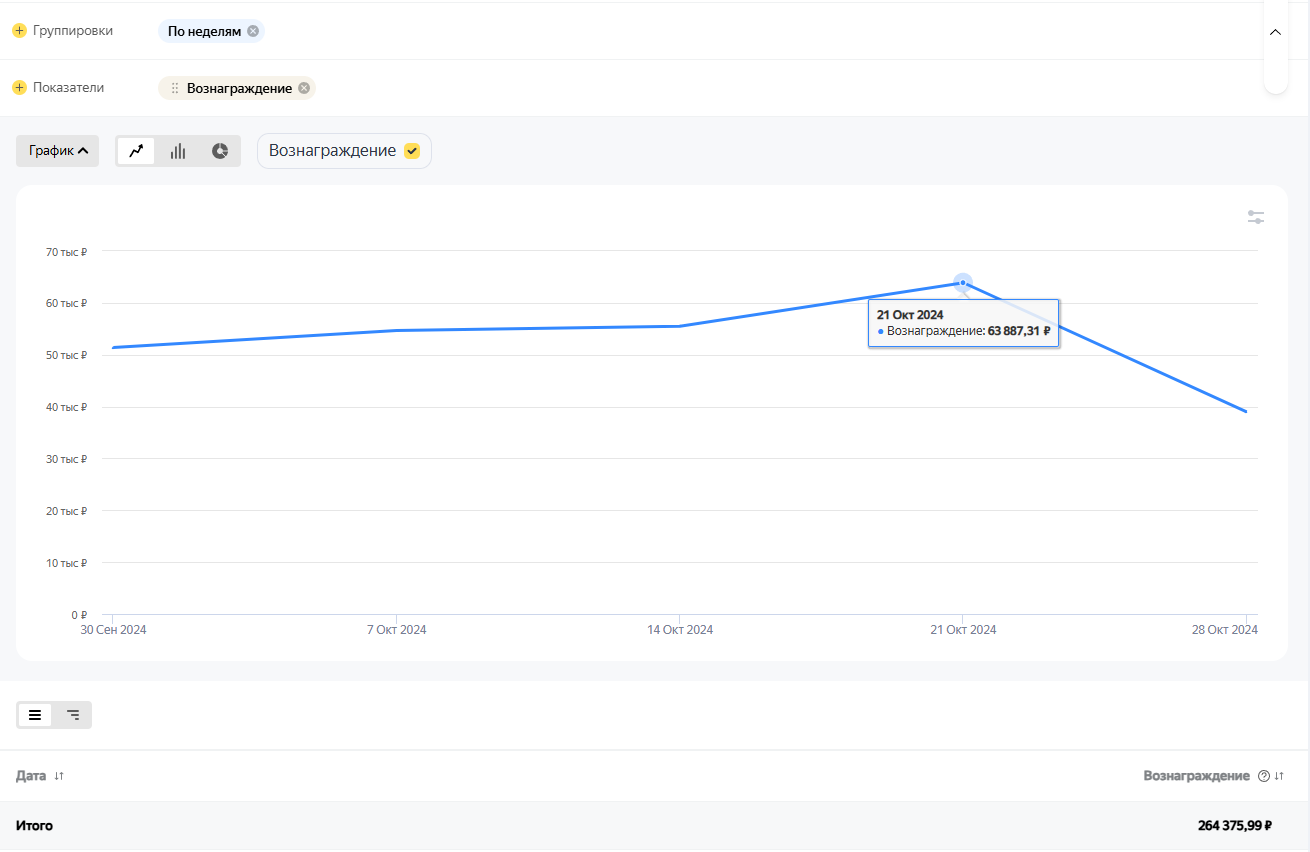This screenshot has width=1310, height=852.
Task: Grab the Вознаграждение chip drag handle
Action: click(175, 88)
